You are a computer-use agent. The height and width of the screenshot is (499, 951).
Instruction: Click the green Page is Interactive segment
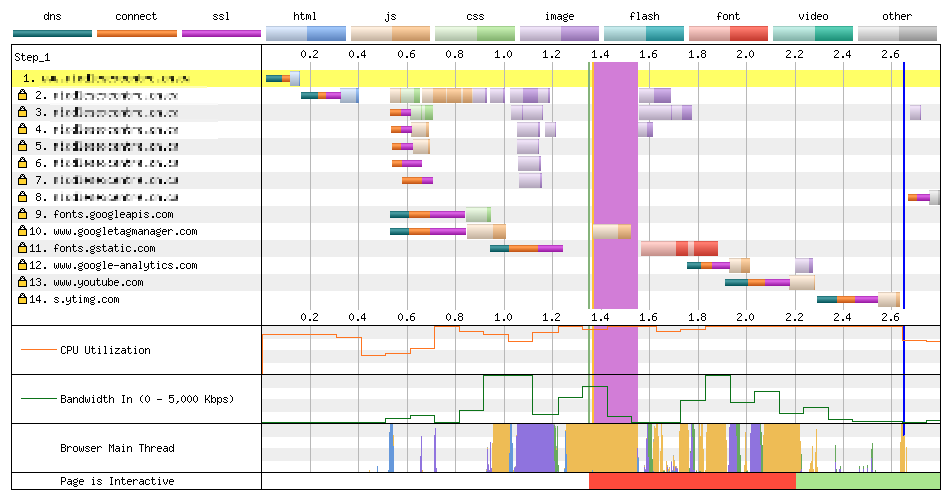(x=866, y=481)
